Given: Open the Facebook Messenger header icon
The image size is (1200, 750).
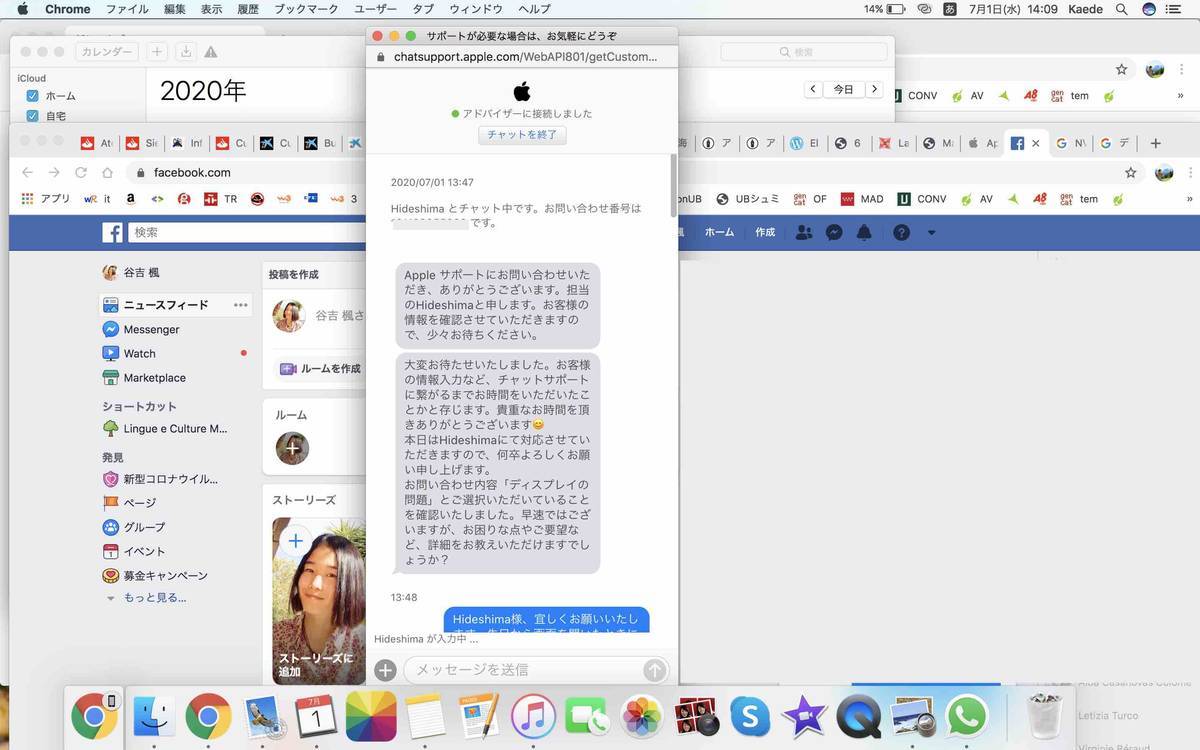Looking at the screenshot, I should point(834,232).
